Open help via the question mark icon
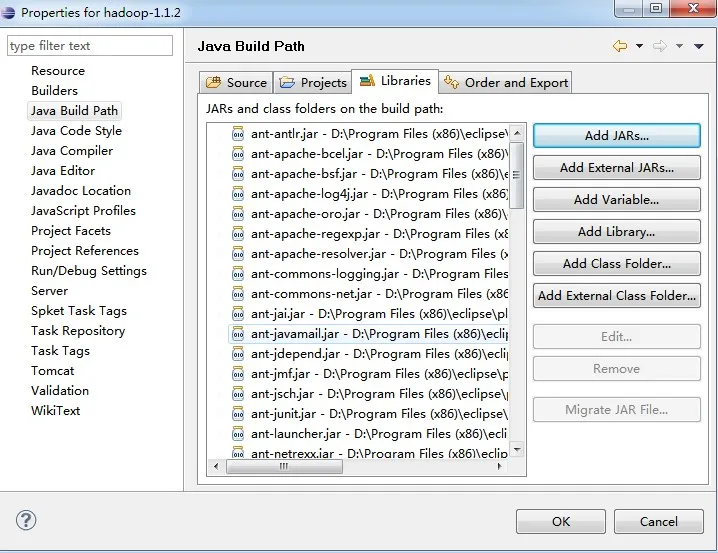 (x=26, y=520)
